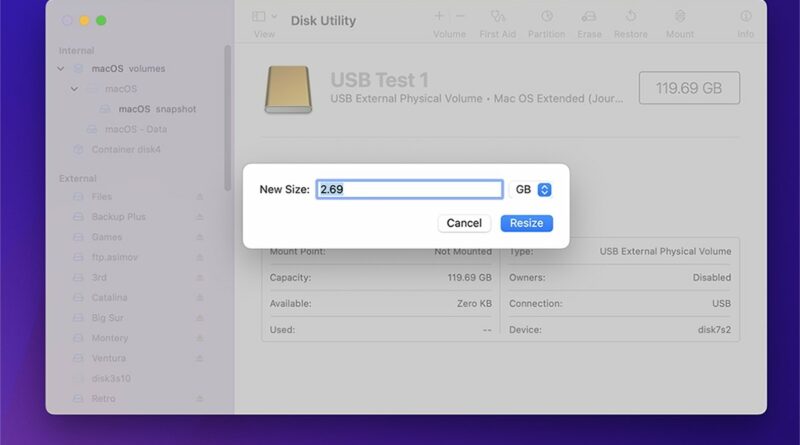Screen dimensions: 800x445
Task: Click the Capacity value 119.69 GB
Action: click(469, 278)
